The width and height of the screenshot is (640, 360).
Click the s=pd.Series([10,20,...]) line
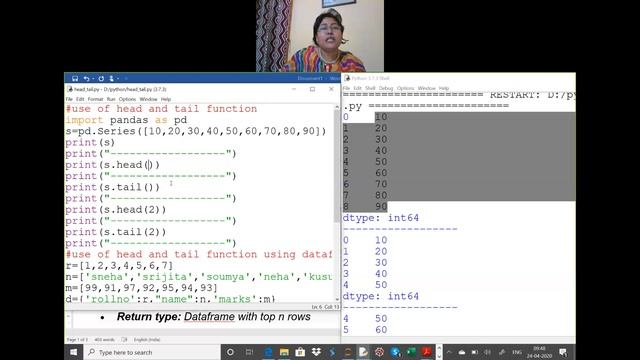(196, 131)
